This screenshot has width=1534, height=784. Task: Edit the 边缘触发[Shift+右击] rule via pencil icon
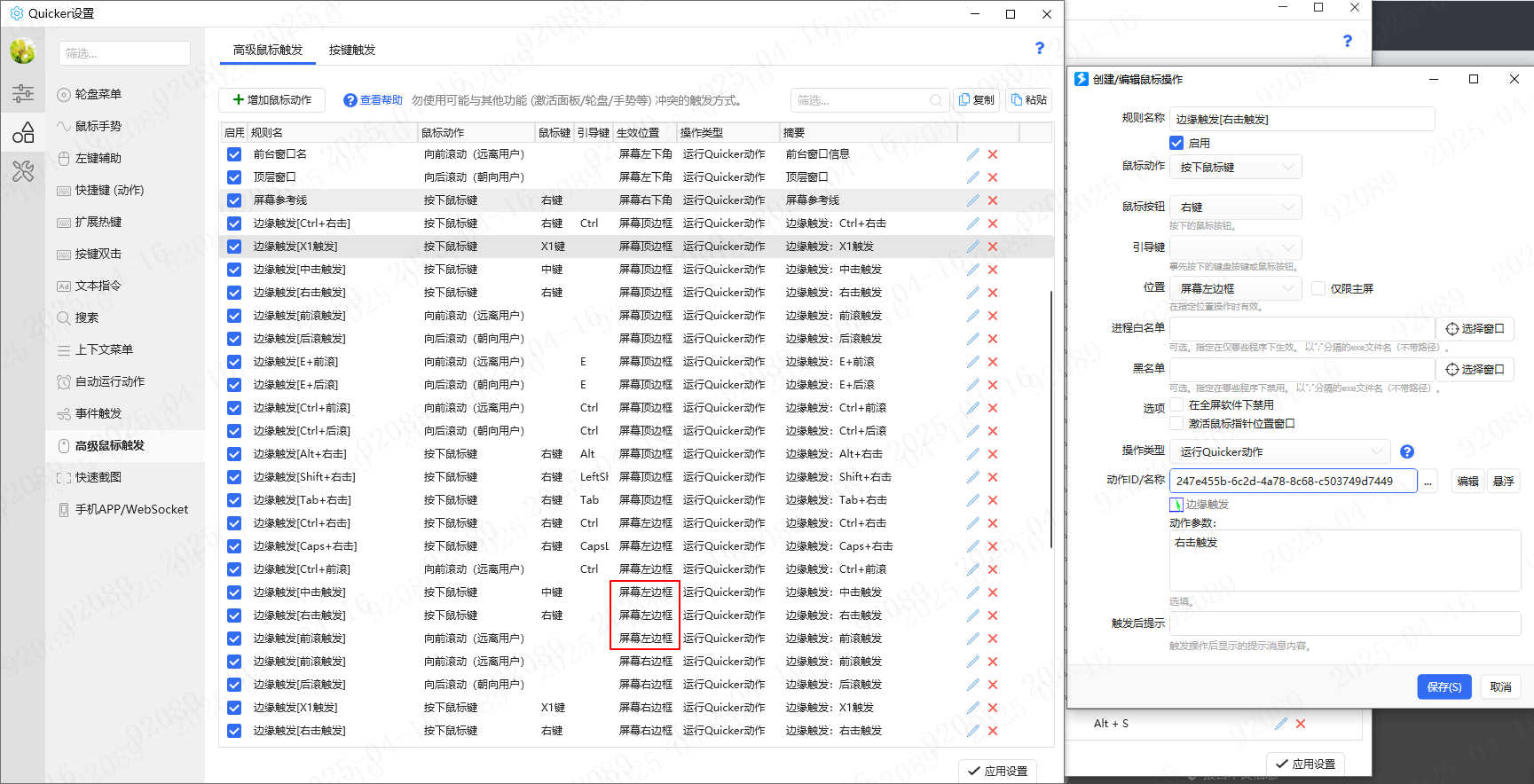pos(973,477)
